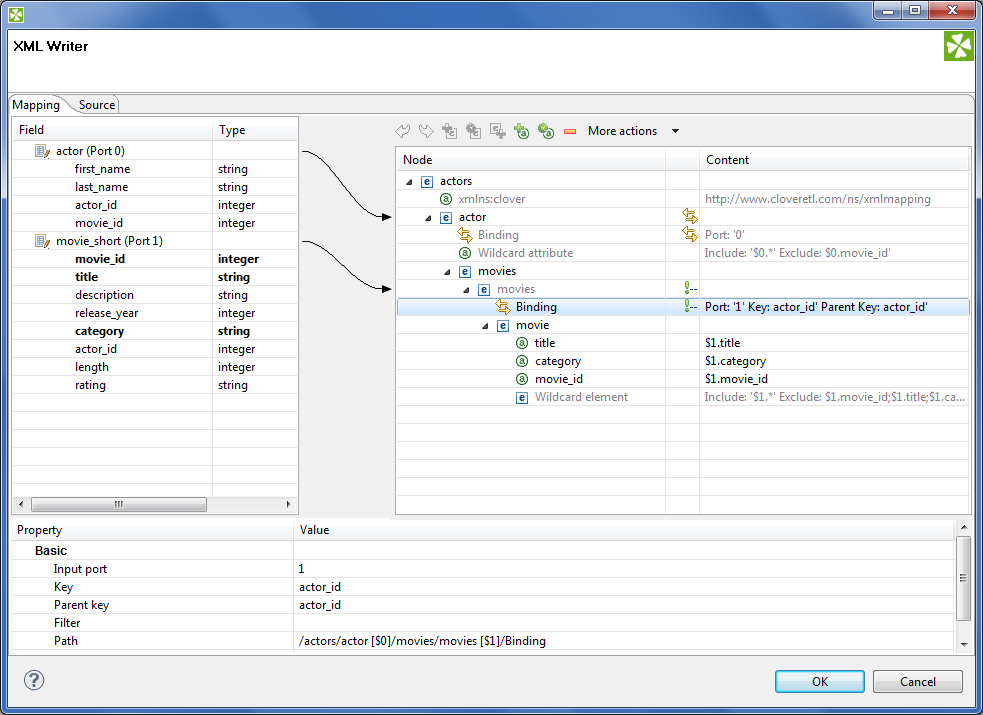Screen dimensions: 983x715
Task: Collapse the actors root element
Action: (x=409, y=182)
